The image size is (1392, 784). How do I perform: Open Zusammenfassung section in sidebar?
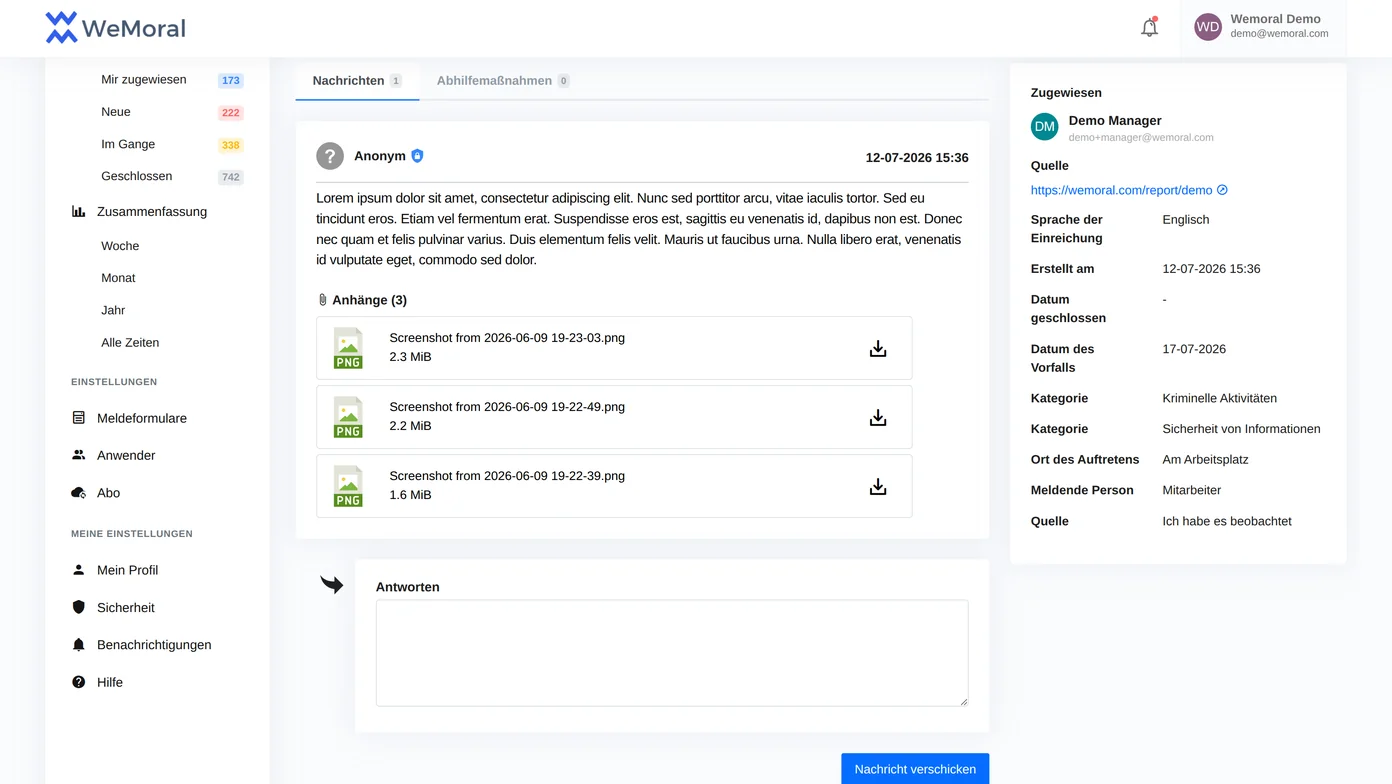[152, 212]
